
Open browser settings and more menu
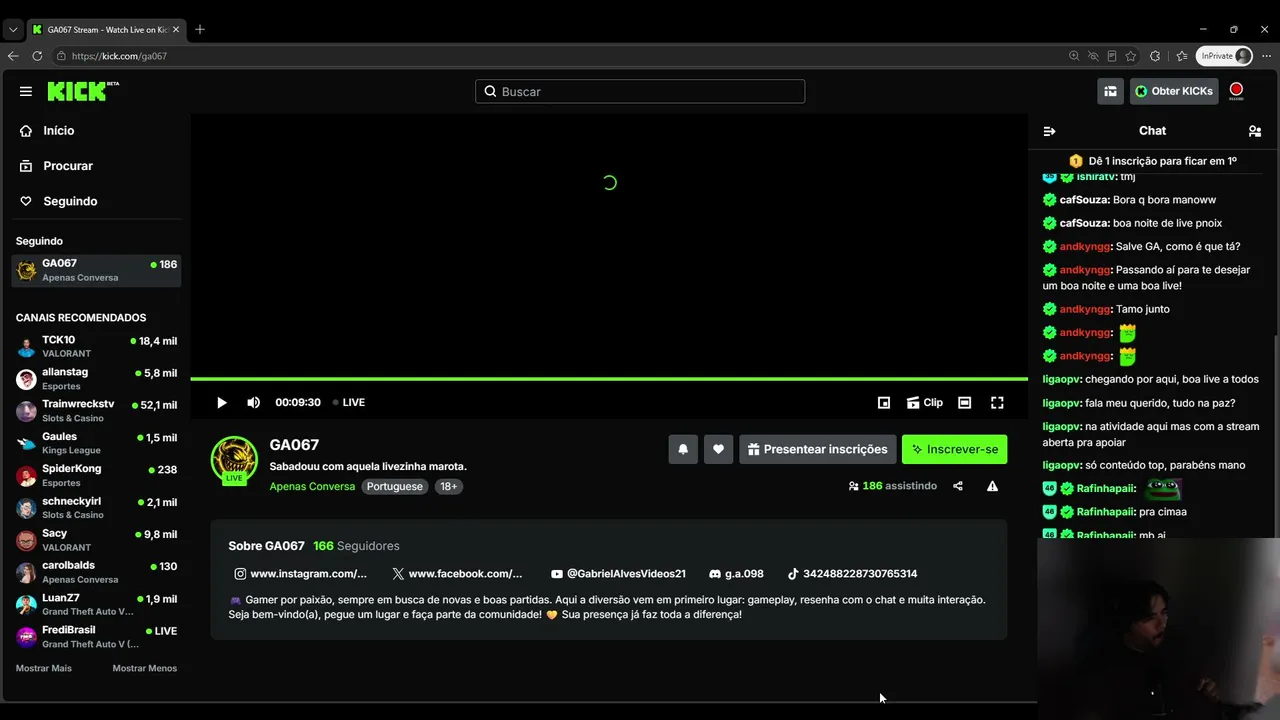point(1266,56)
